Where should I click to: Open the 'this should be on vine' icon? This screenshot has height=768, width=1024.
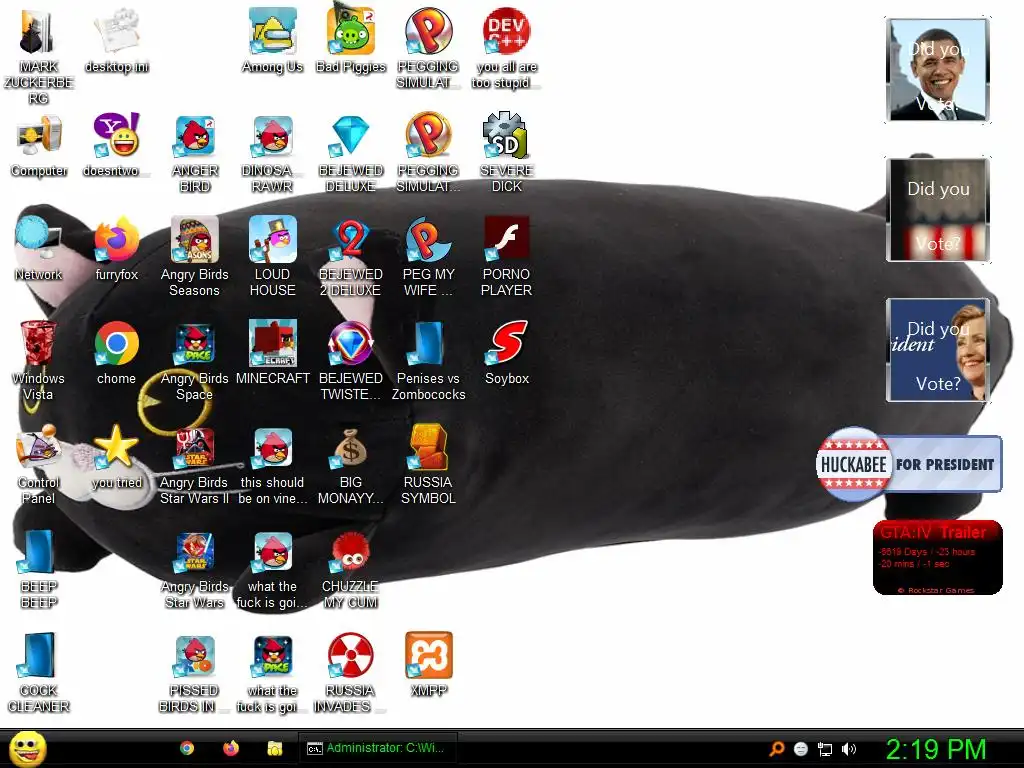pyautogui.click(x=272, y=447)
